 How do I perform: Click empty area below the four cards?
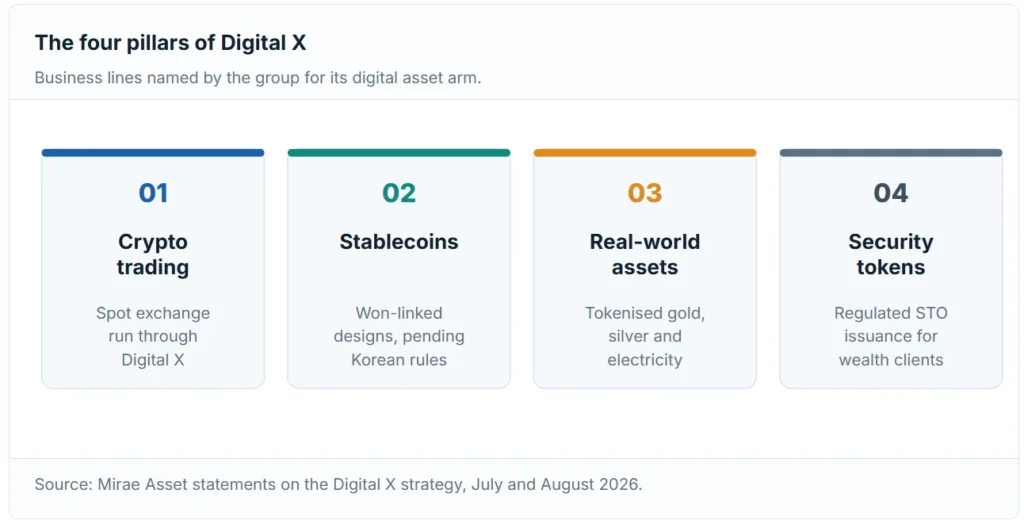pos(513,423)
